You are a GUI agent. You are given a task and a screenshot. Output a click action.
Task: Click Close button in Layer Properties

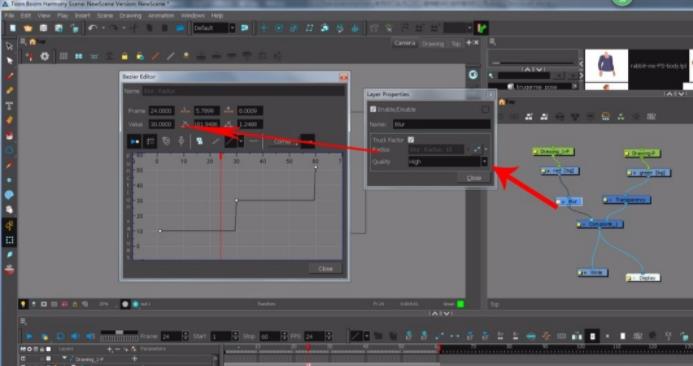[474, 178]
